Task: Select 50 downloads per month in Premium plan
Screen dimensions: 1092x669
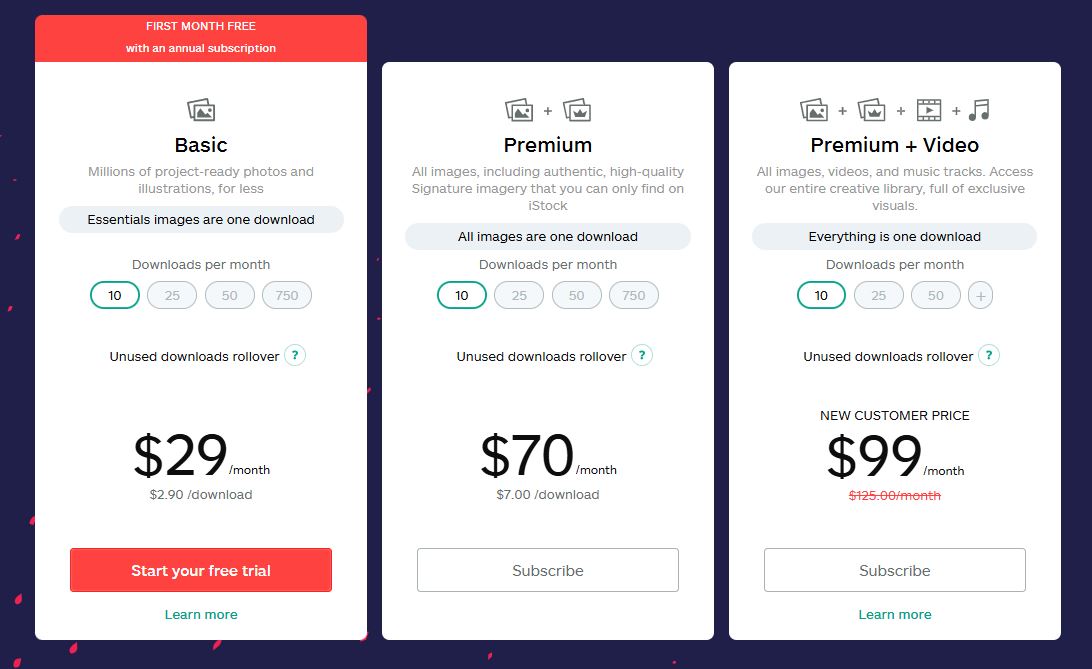Action: (x=576, y=295)
